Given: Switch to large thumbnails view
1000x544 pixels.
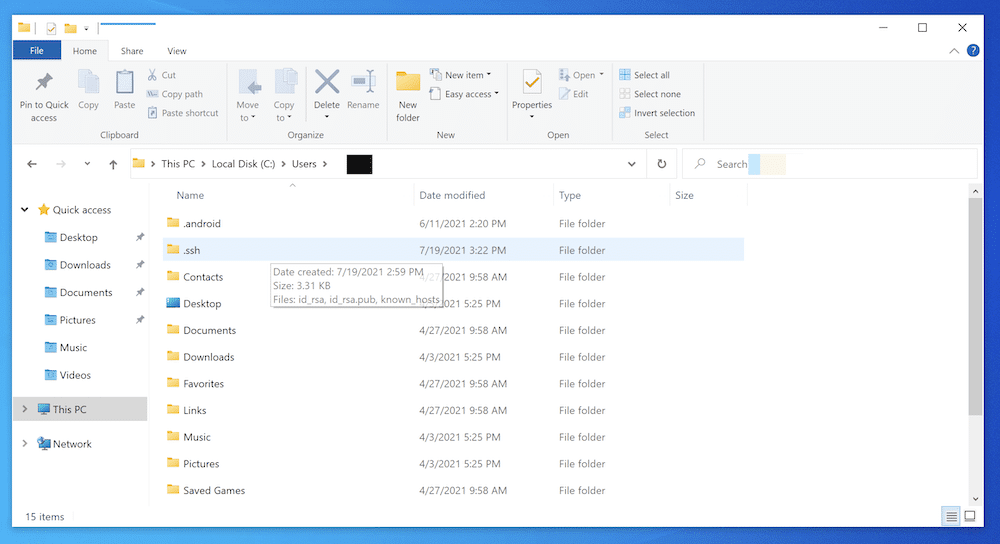Looking at the screenshot, I should [969, 517].
